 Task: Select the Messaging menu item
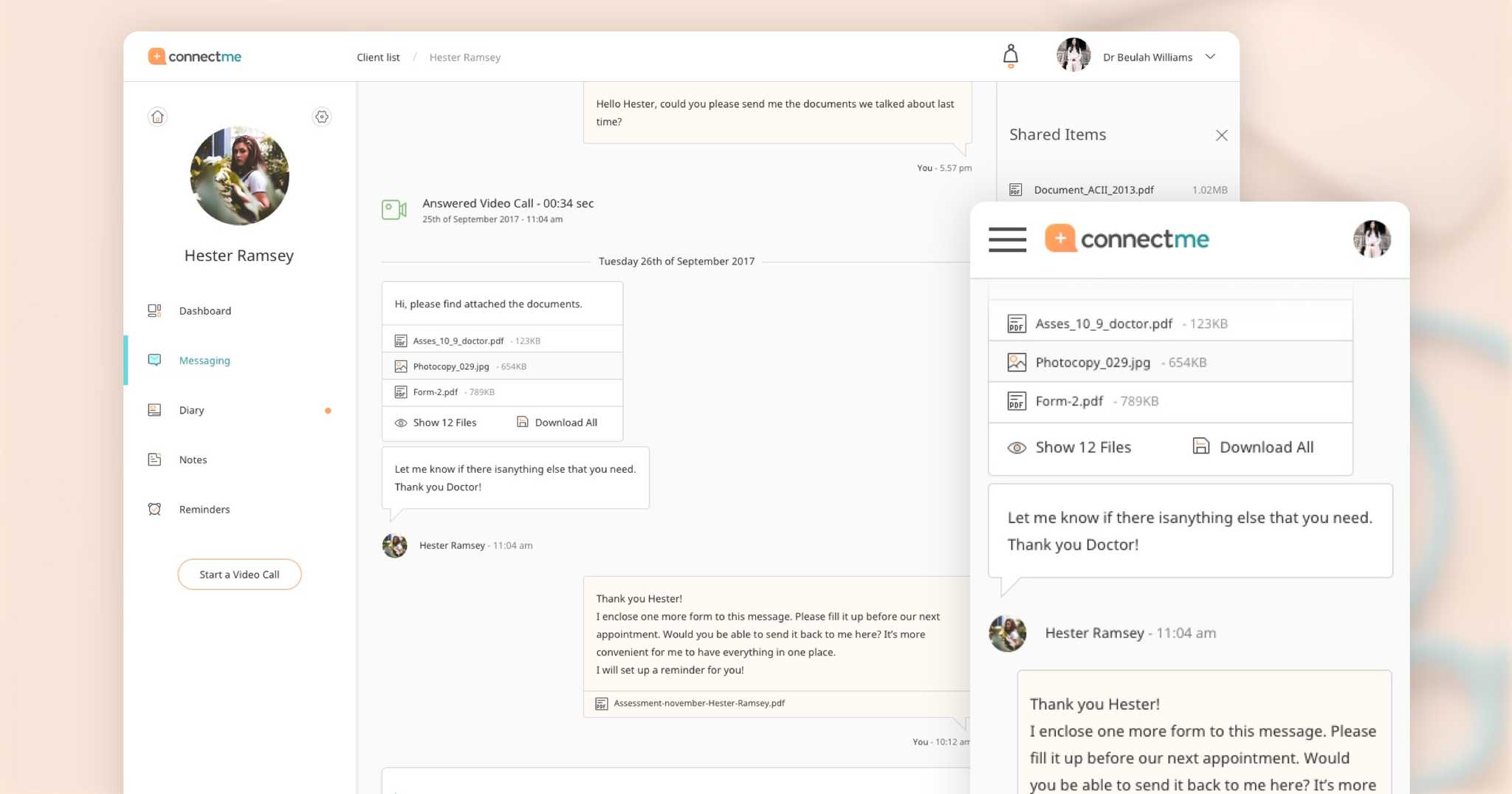coord(205,360)
